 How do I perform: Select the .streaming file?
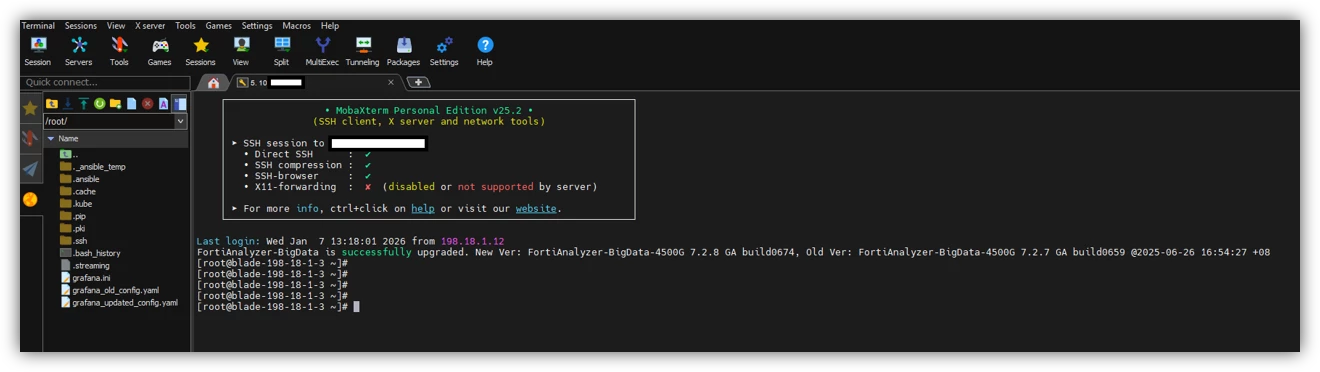[x=85, y=265]
